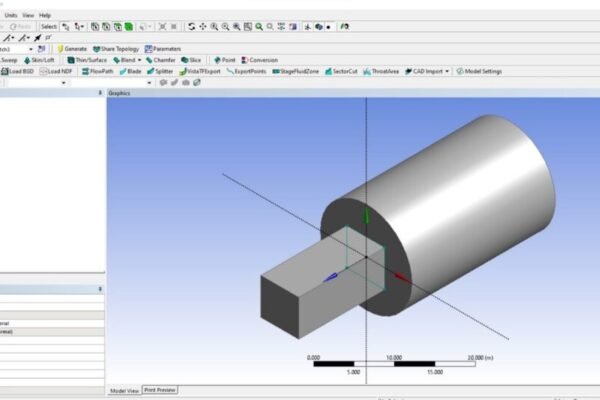Click the Zoom to Fit magnifier icon
Screen dimensions: 600x400
(259, 27)
